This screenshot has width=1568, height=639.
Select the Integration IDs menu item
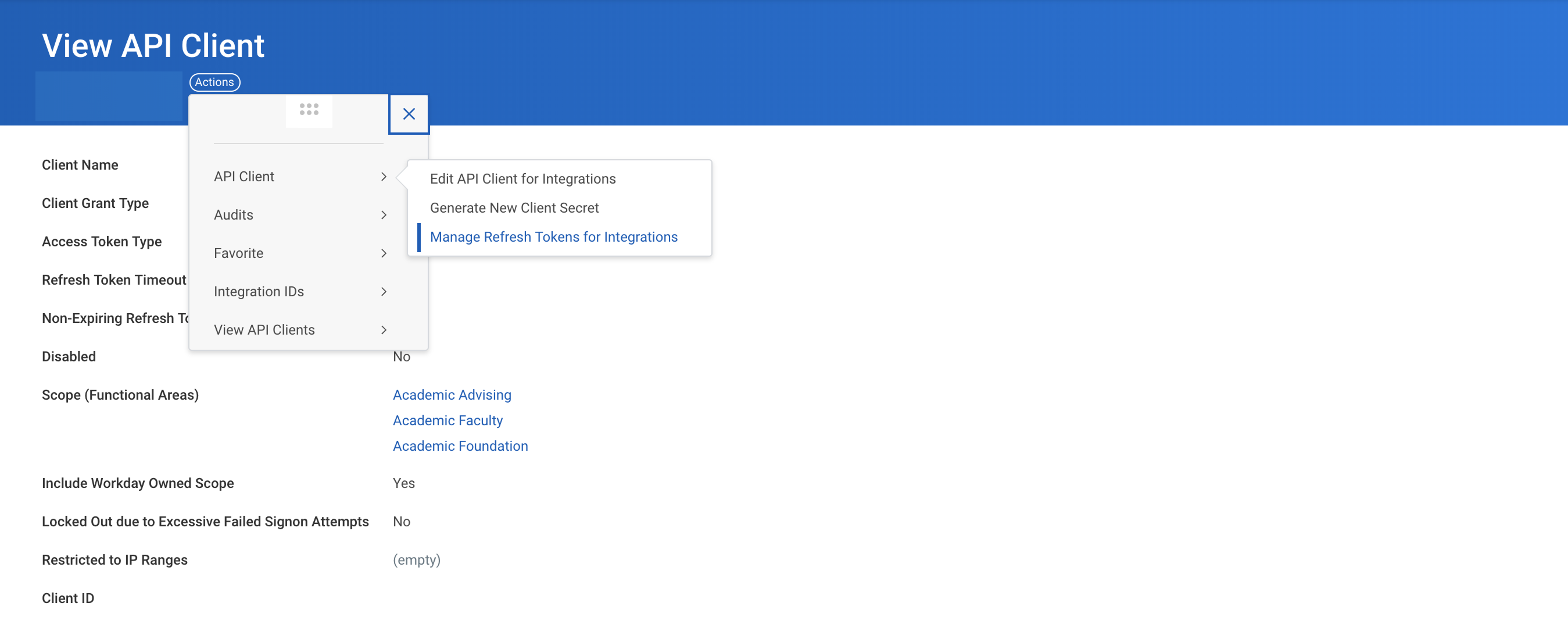[259, 292]
